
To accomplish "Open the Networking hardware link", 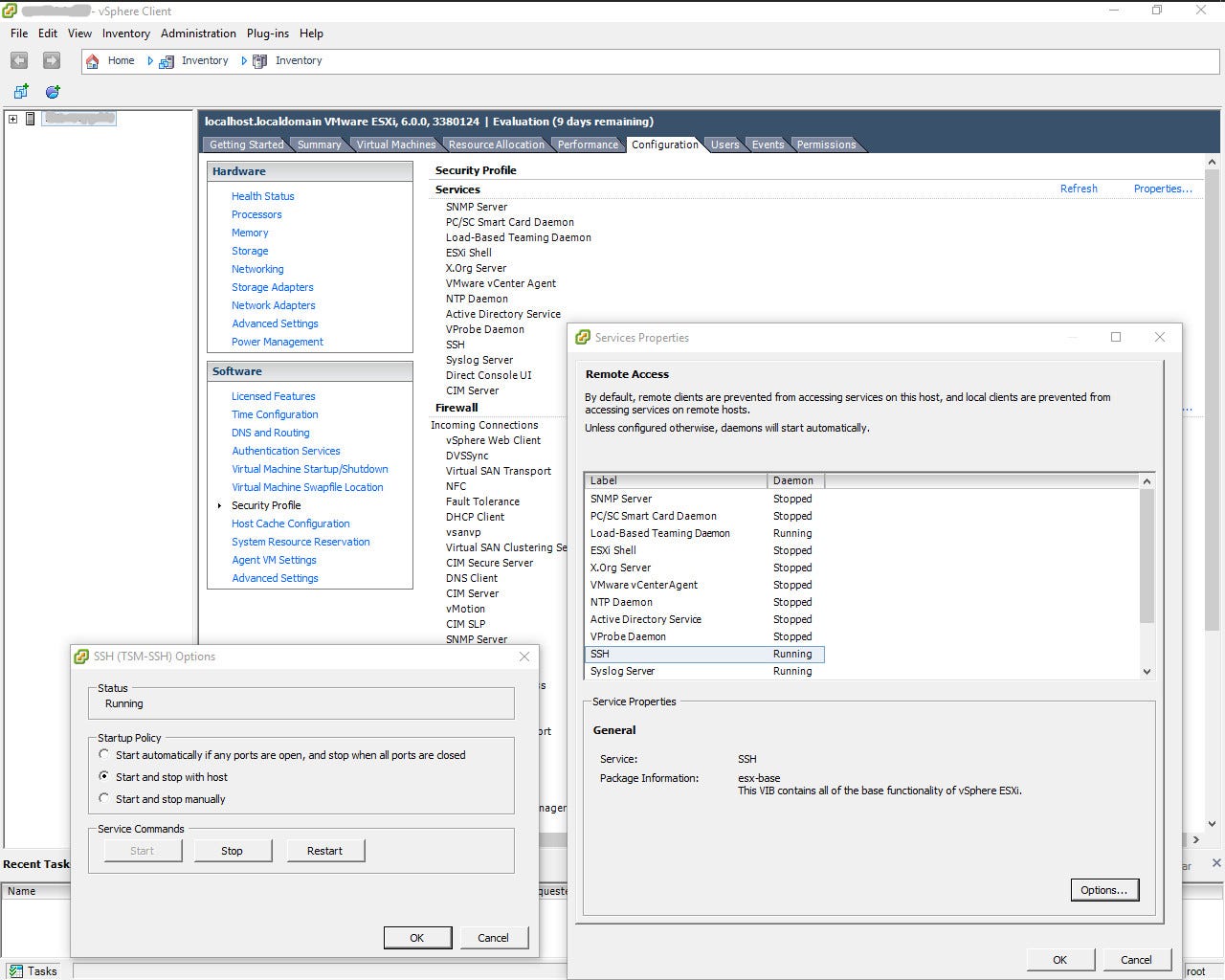I will (x=257, y=269).
